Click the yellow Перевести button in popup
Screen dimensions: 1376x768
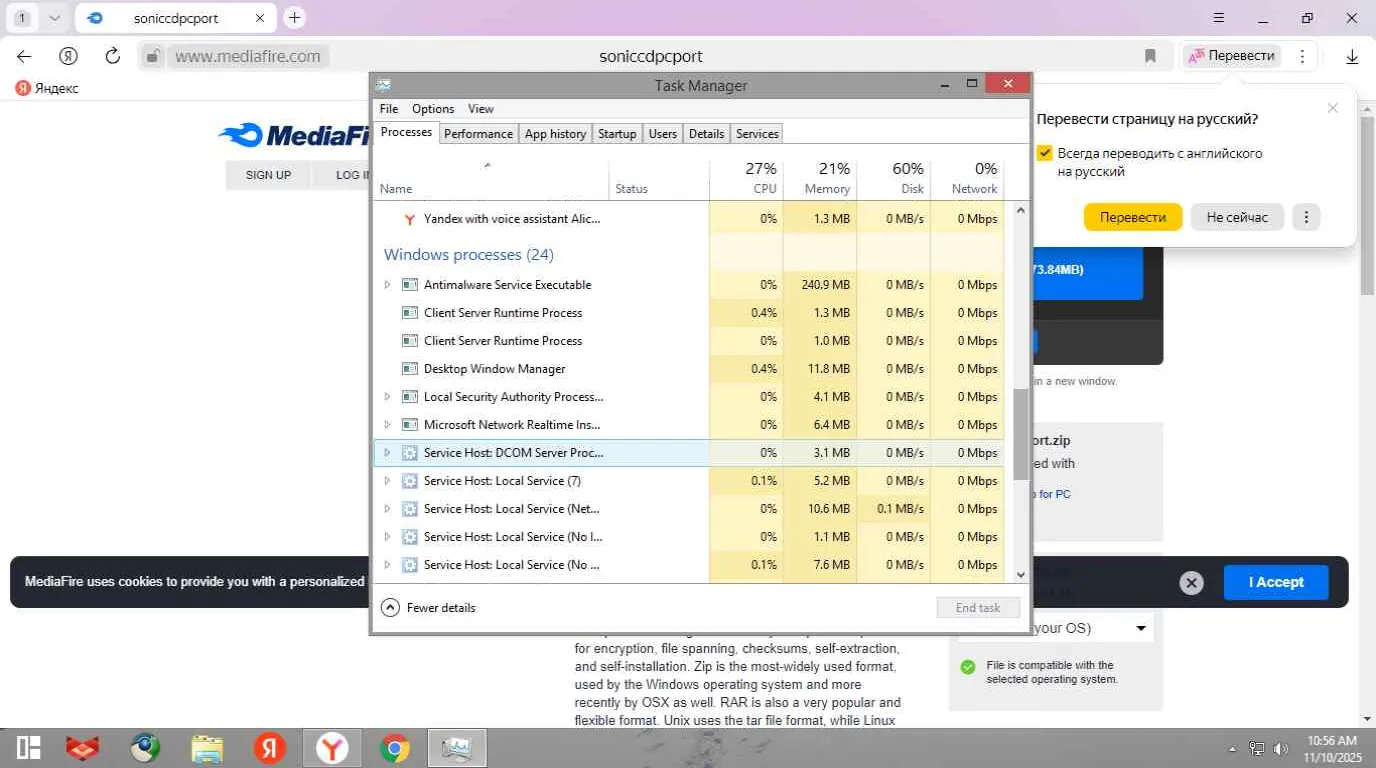(1133, 217)
